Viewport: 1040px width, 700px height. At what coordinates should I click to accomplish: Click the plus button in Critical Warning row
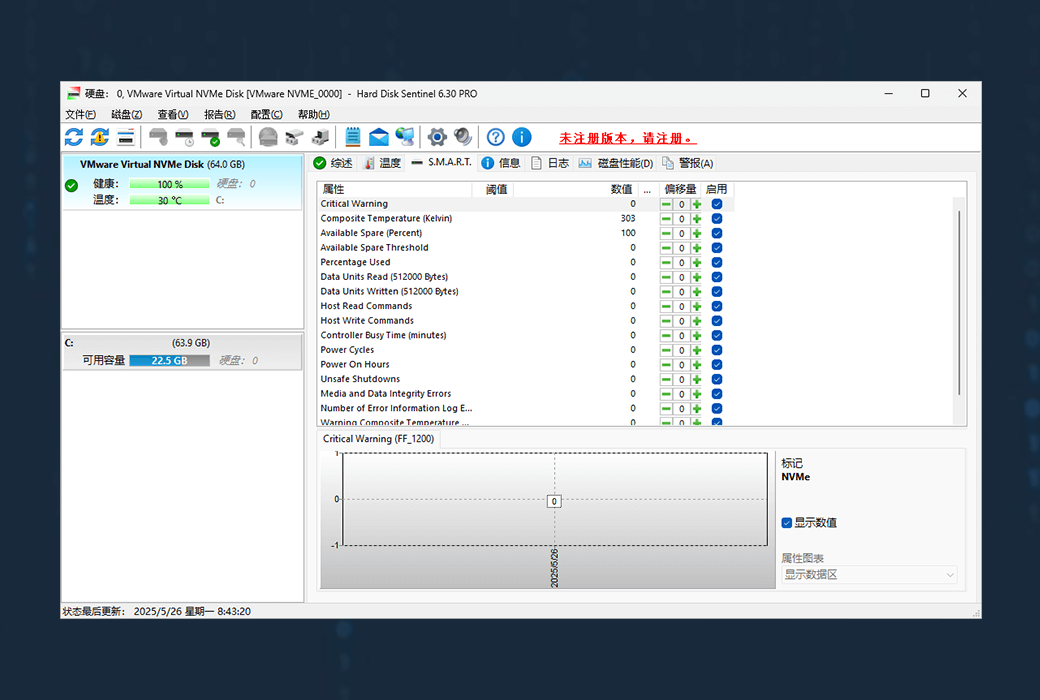point(696,204)
